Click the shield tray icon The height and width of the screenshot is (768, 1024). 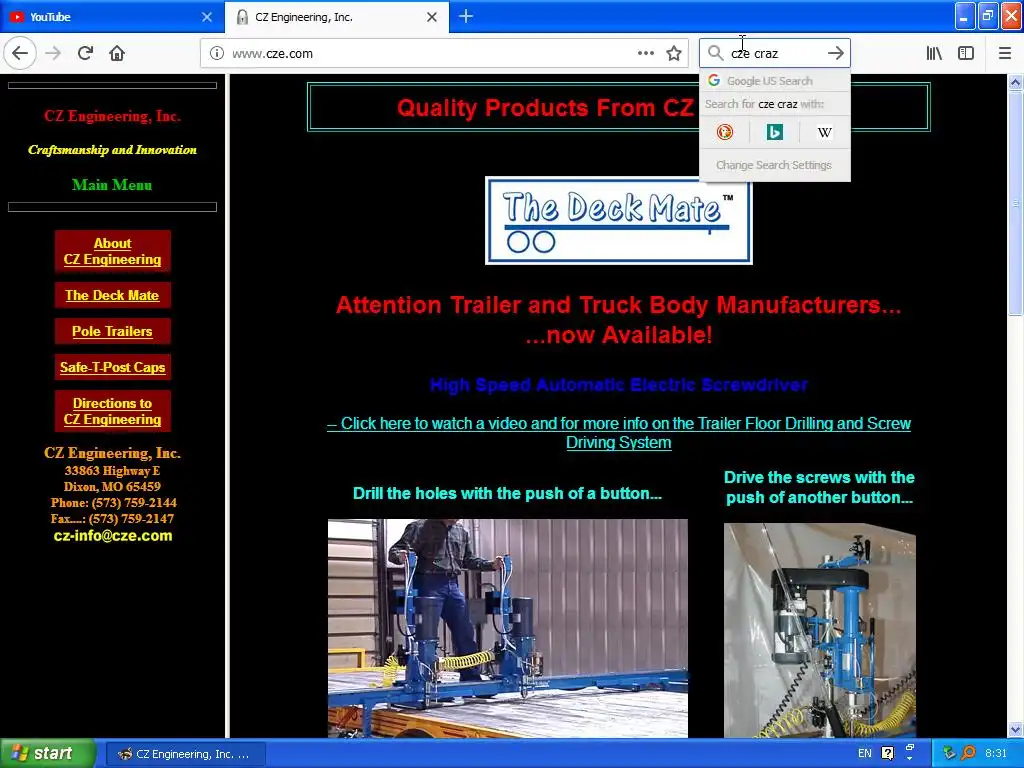950,754
